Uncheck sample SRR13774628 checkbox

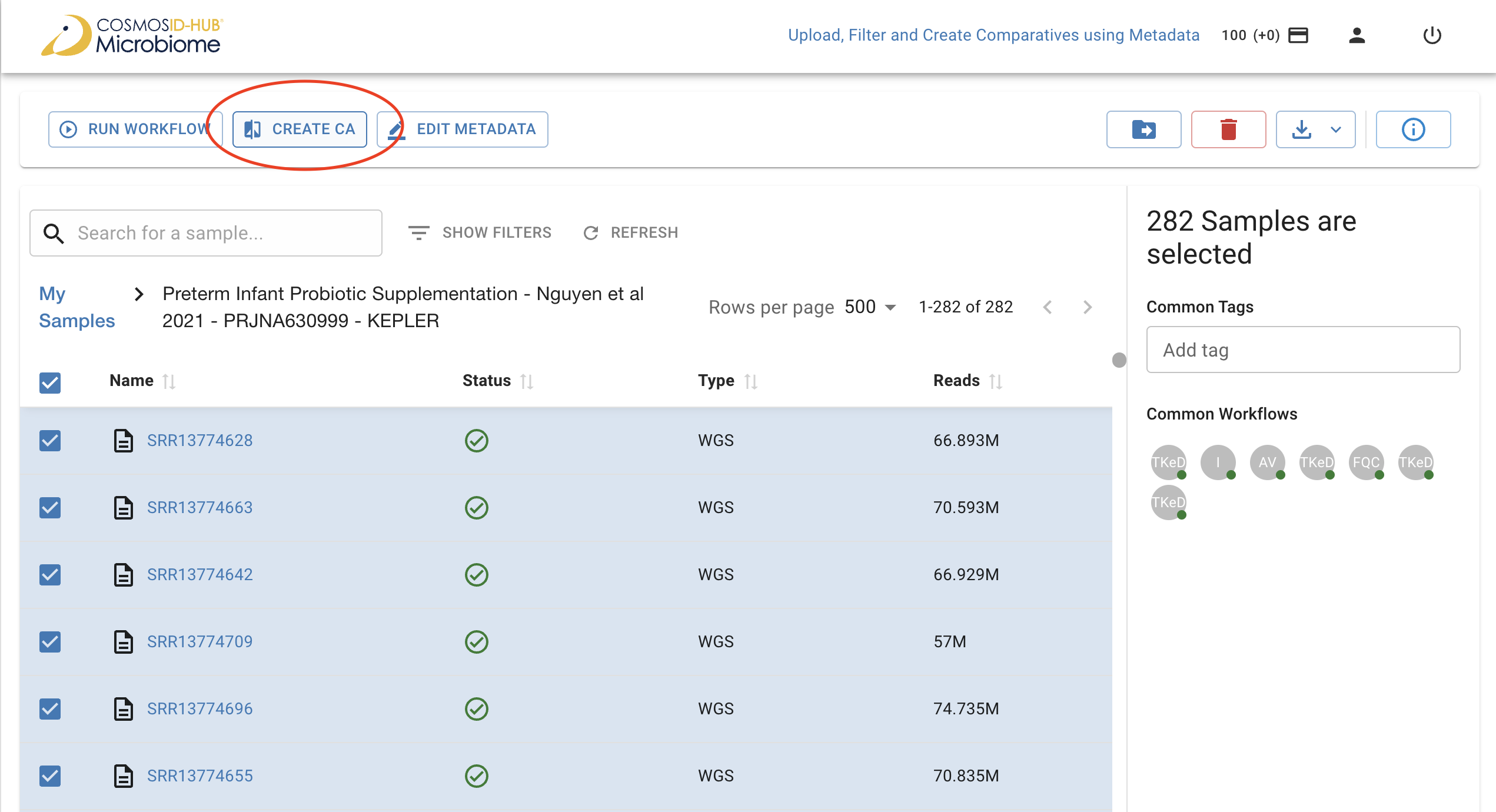click(x=50, y=441)
